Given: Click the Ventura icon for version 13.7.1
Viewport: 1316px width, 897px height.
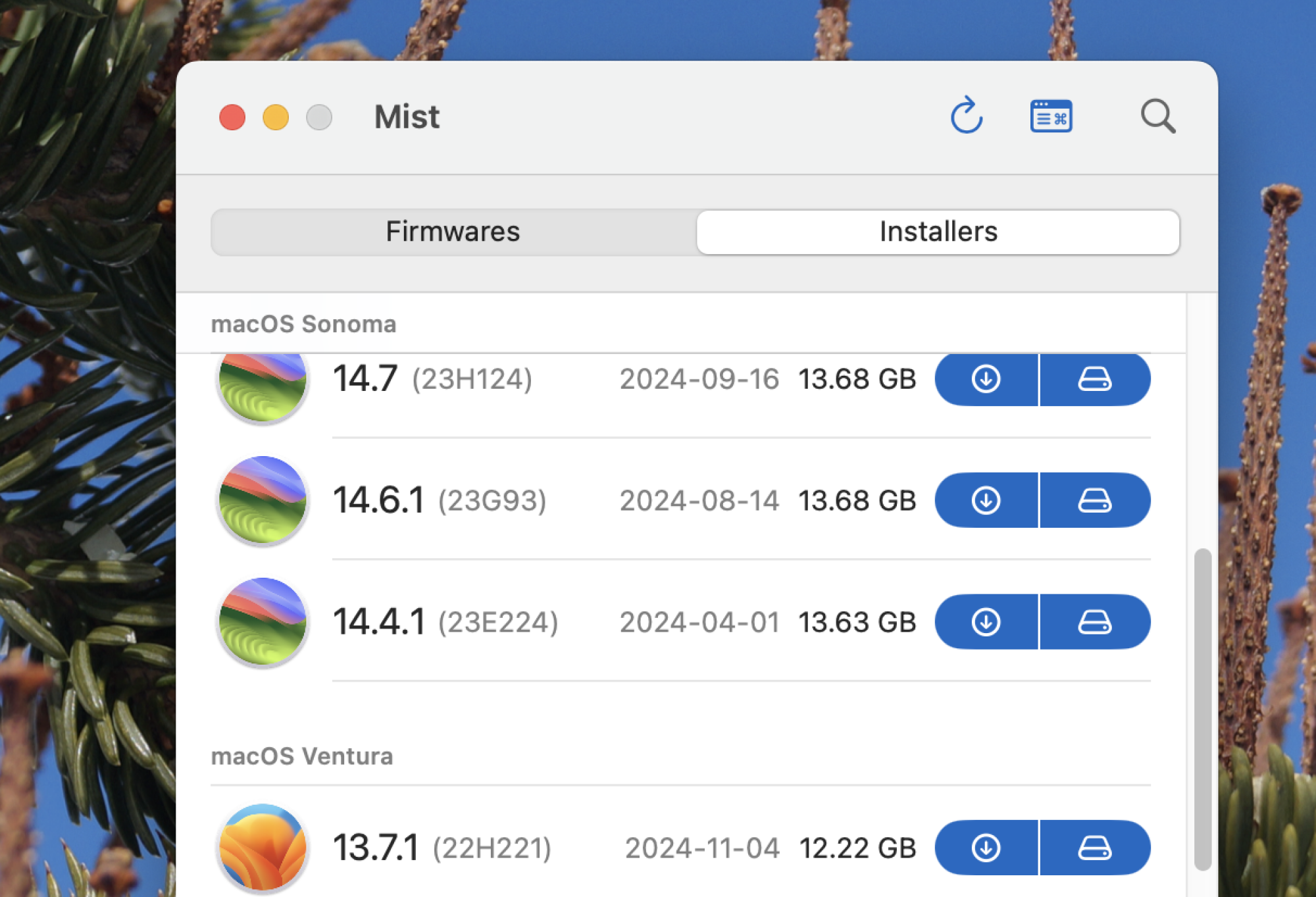Looking at the screenshot, I should pyautogui.click(x=263, y=848).
